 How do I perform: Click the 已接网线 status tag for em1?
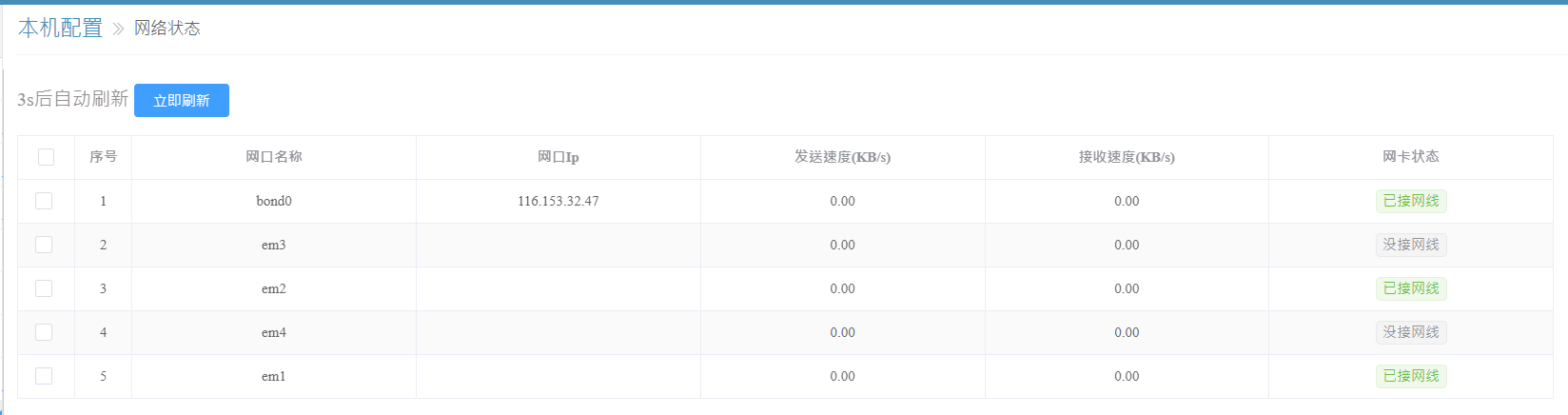(1410, 376)
